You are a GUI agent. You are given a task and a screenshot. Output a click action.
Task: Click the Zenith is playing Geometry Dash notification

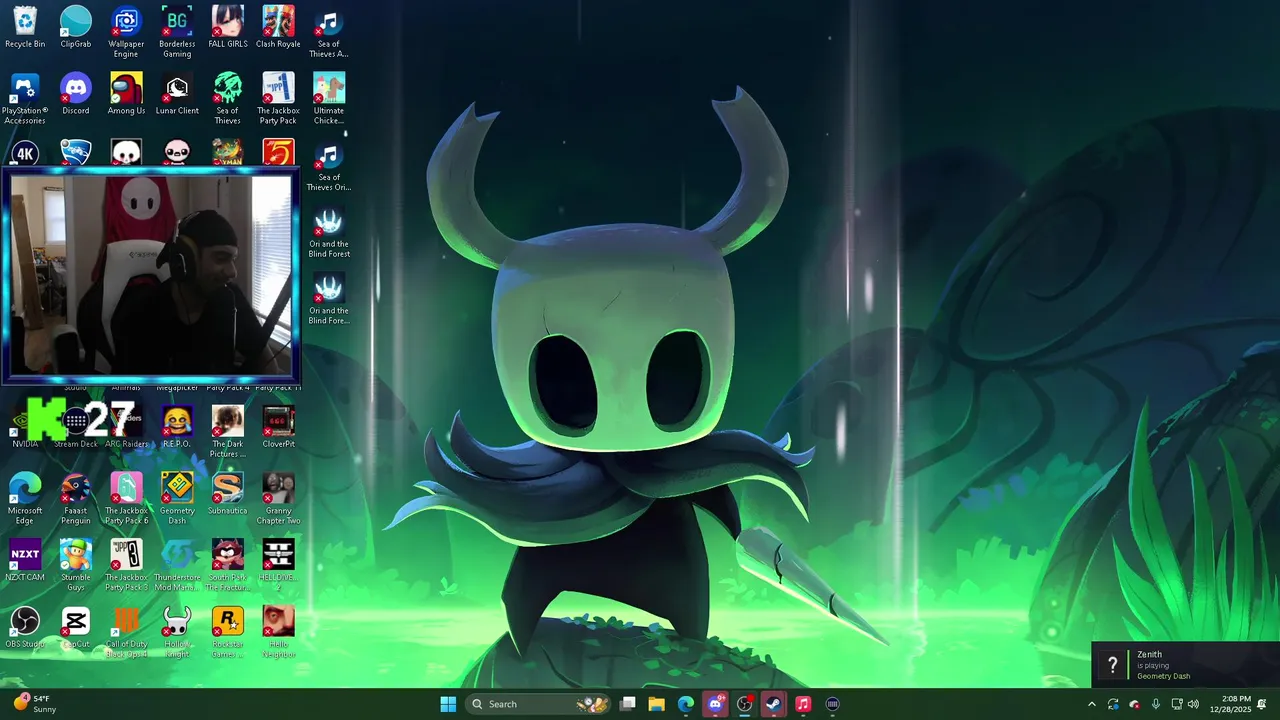(1185, 665)
